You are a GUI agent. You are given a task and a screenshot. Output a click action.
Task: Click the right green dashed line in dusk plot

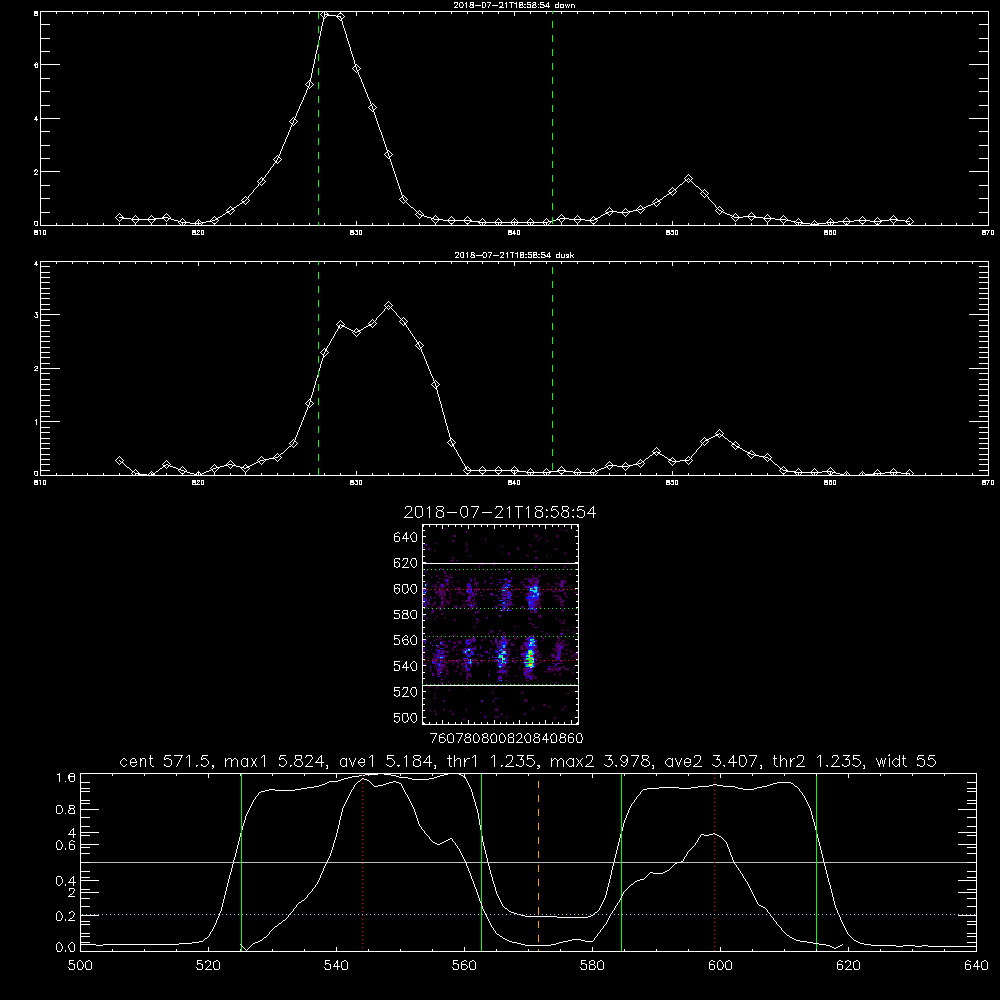coord(552,370)
